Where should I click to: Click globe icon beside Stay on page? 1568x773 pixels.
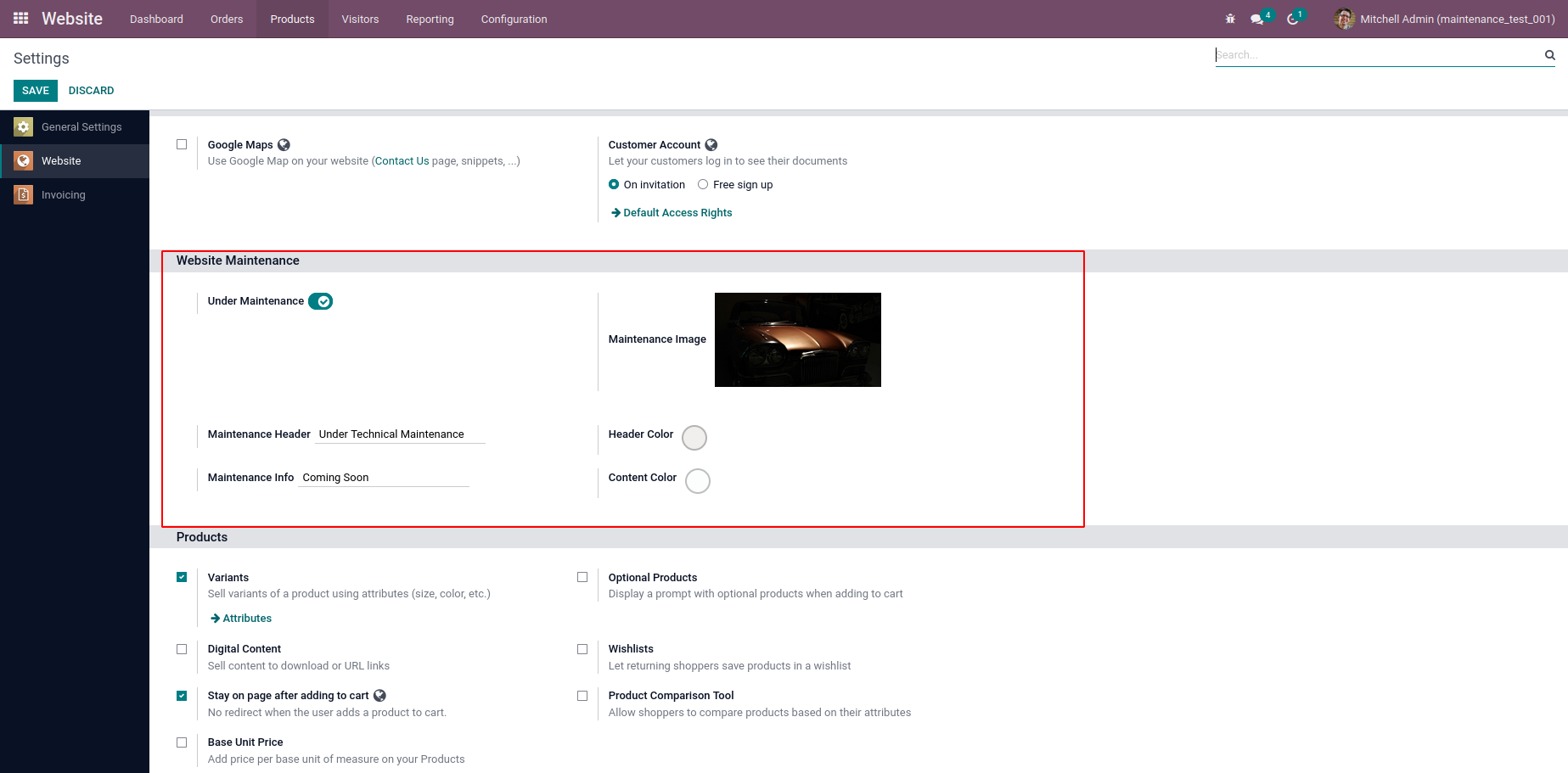tap(380, 696)
